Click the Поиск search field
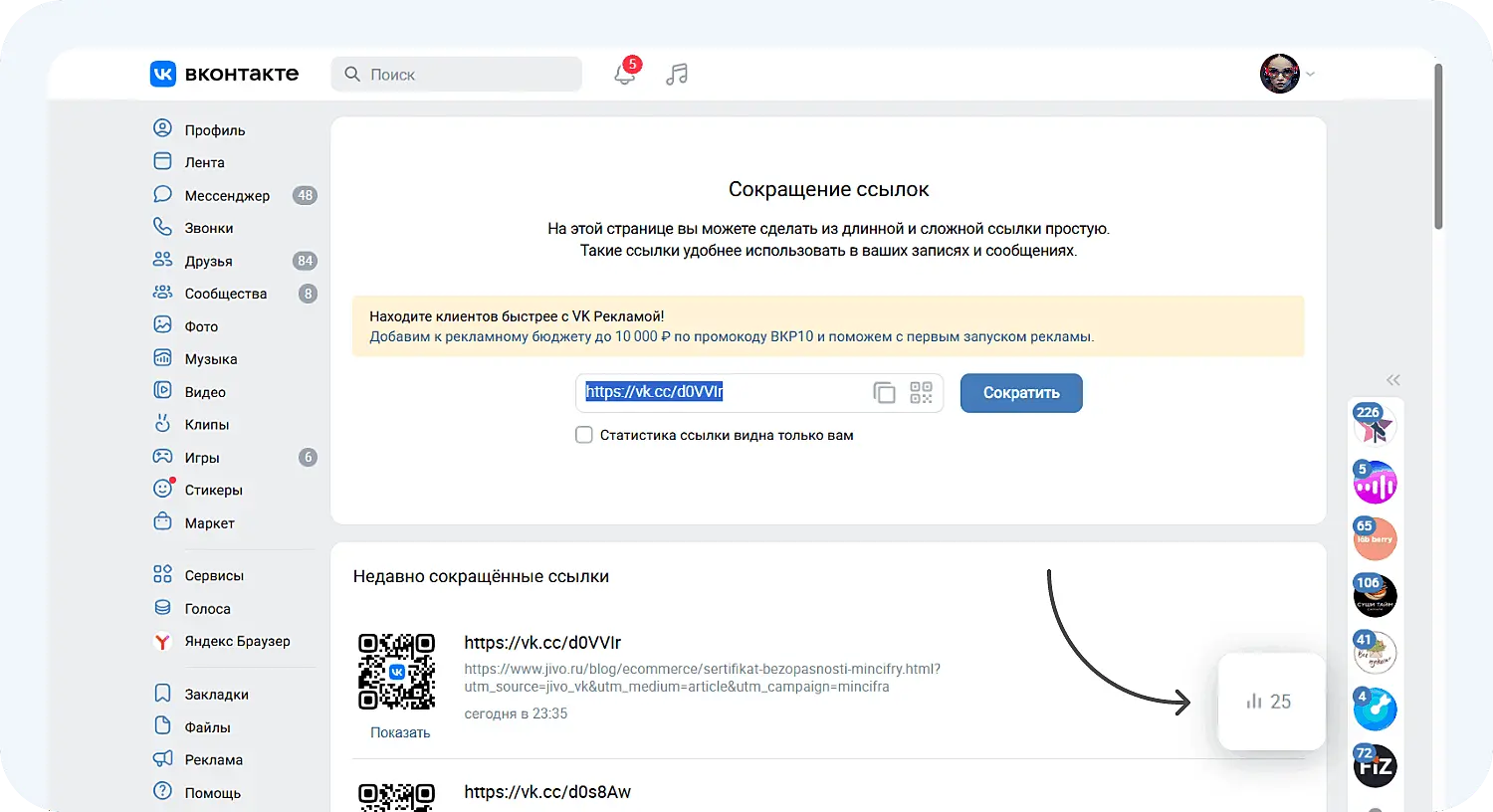The image size is (1493, 812). pos(457,74)
